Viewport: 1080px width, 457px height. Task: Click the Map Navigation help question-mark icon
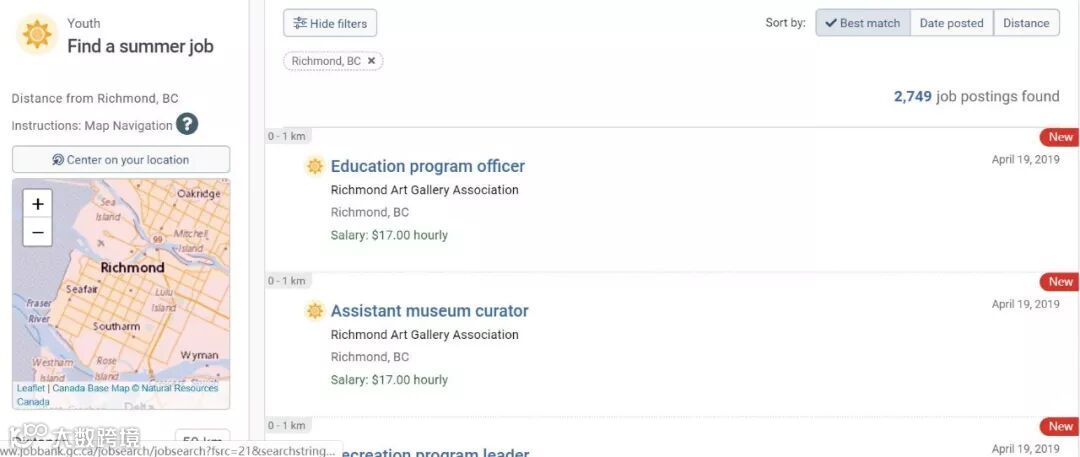pos(187,124)
